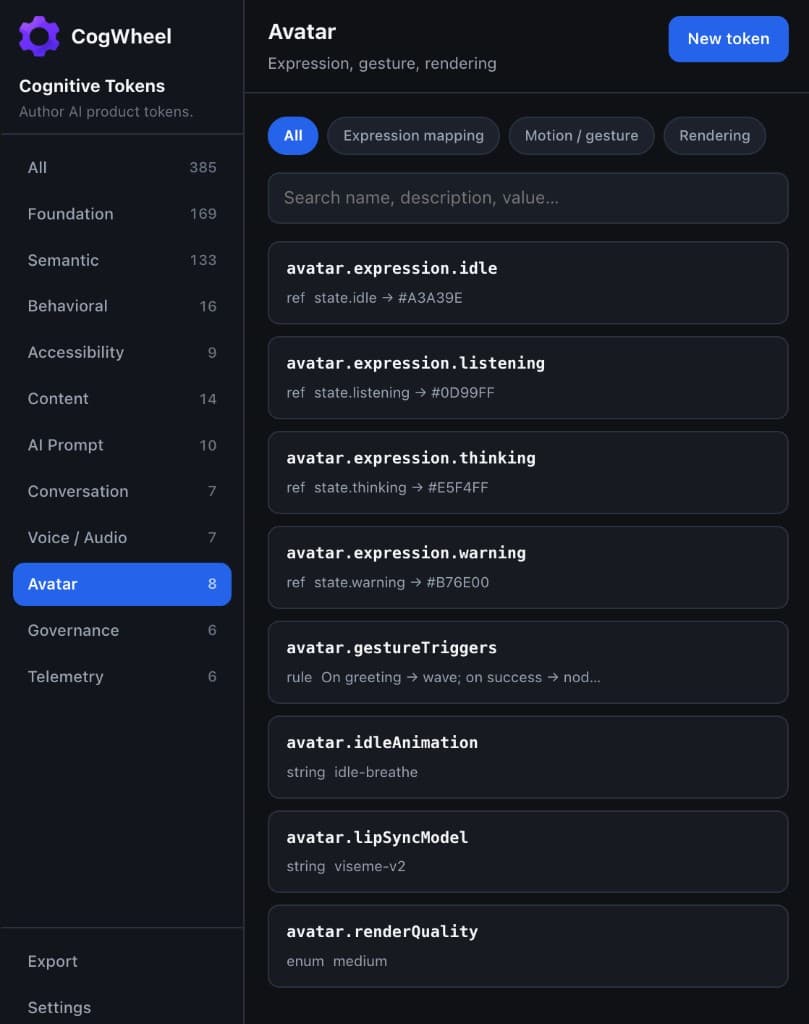Image resolution: width=809 pixels, height=1024 pixels.
Task: Select the All filter chip
Action: pyautogui.click(x=293, y=136)
